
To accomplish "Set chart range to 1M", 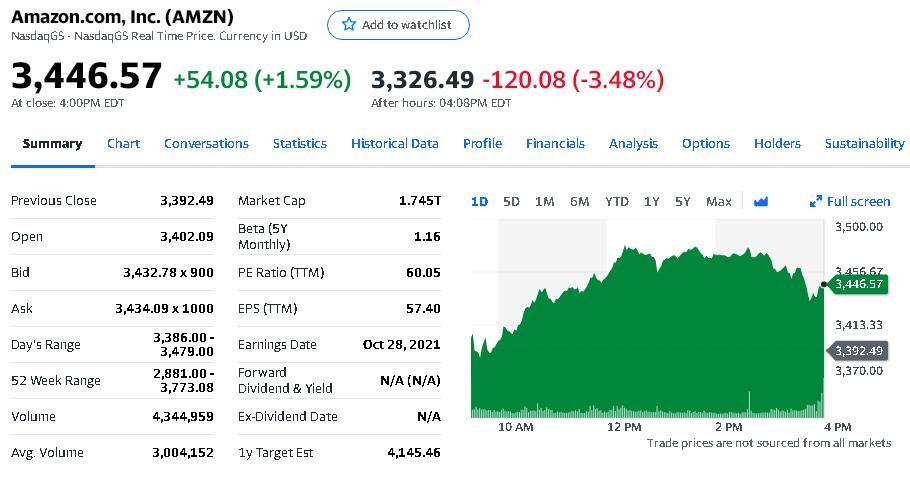I will tap(544, 201).
